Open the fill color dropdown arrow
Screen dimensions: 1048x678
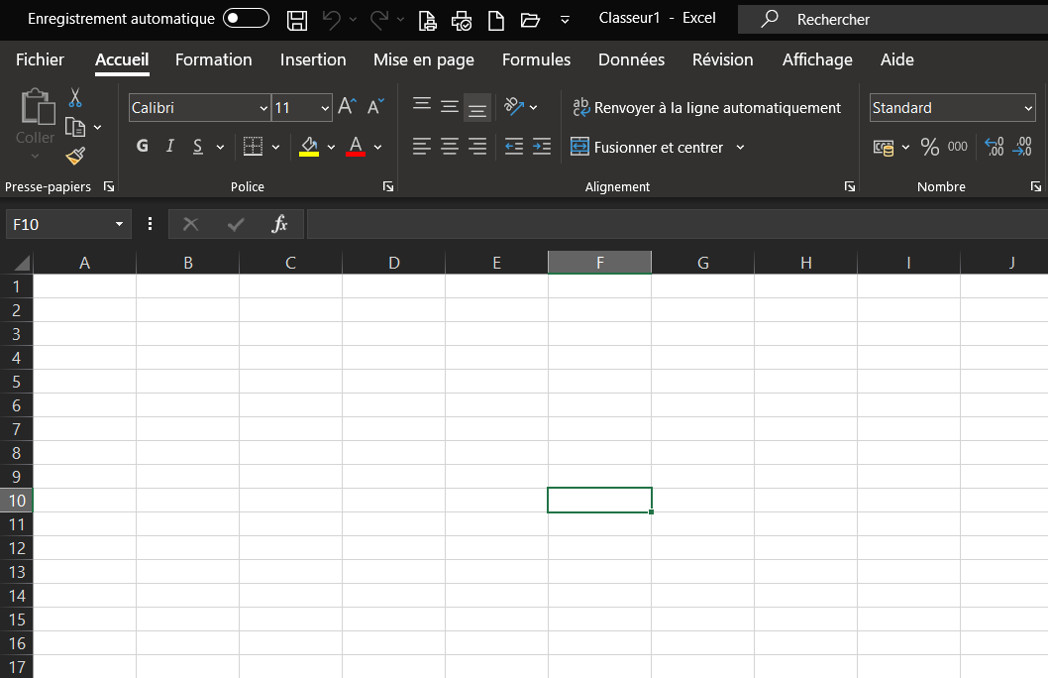[x=331, y=146]
